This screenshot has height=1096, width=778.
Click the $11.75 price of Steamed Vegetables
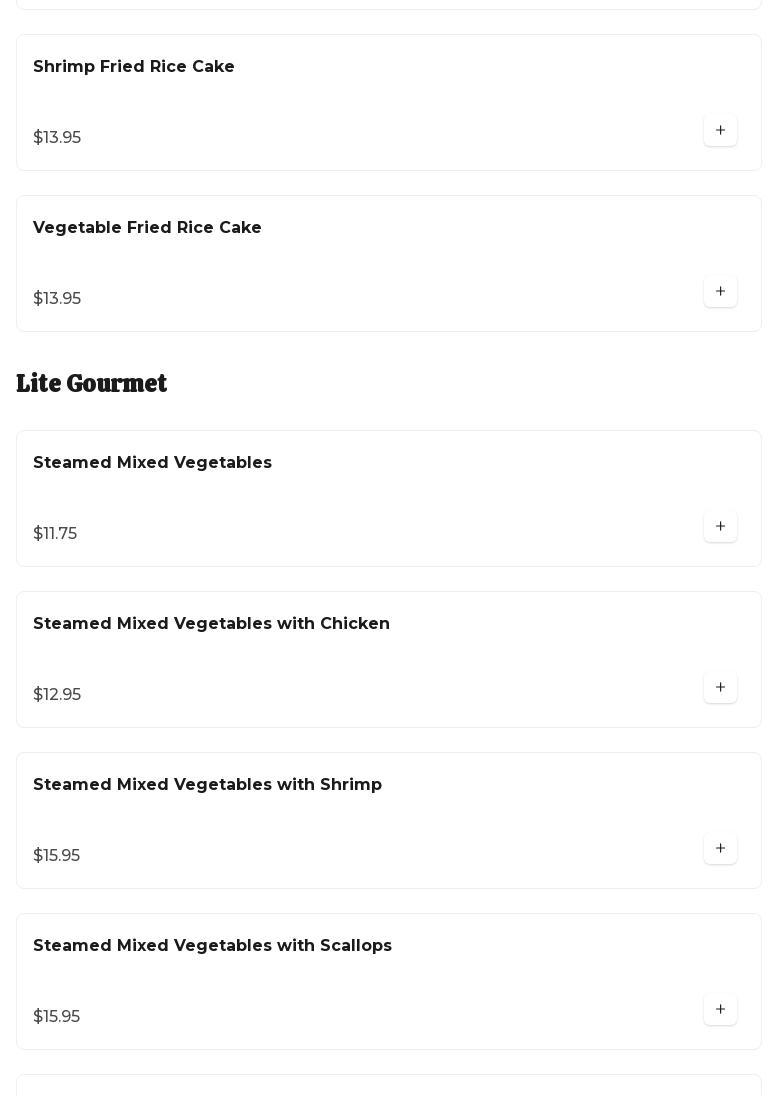pos(55,534)
